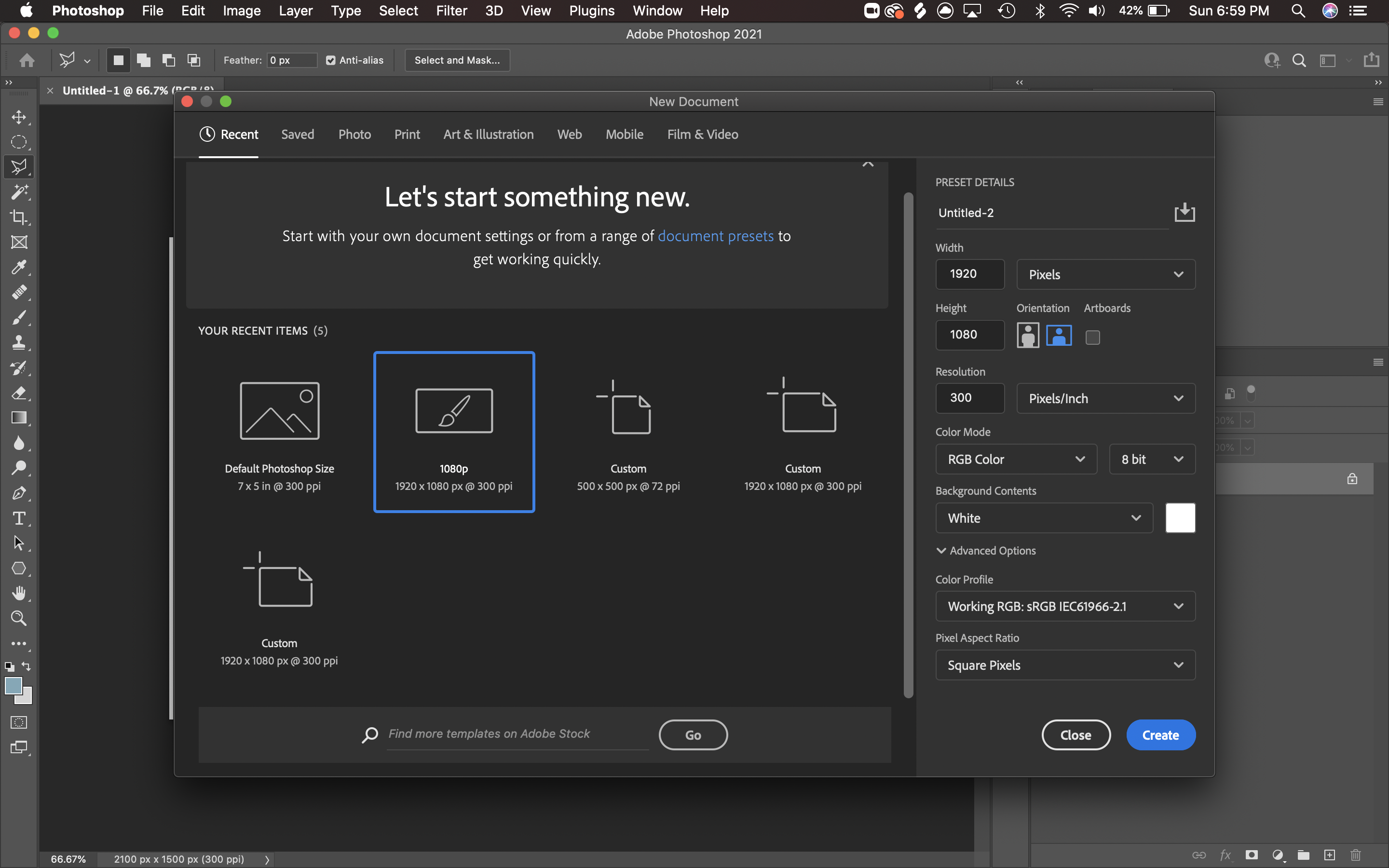
Task: Click the background color white swatch in dialog
Action: tap(1180, 518)
